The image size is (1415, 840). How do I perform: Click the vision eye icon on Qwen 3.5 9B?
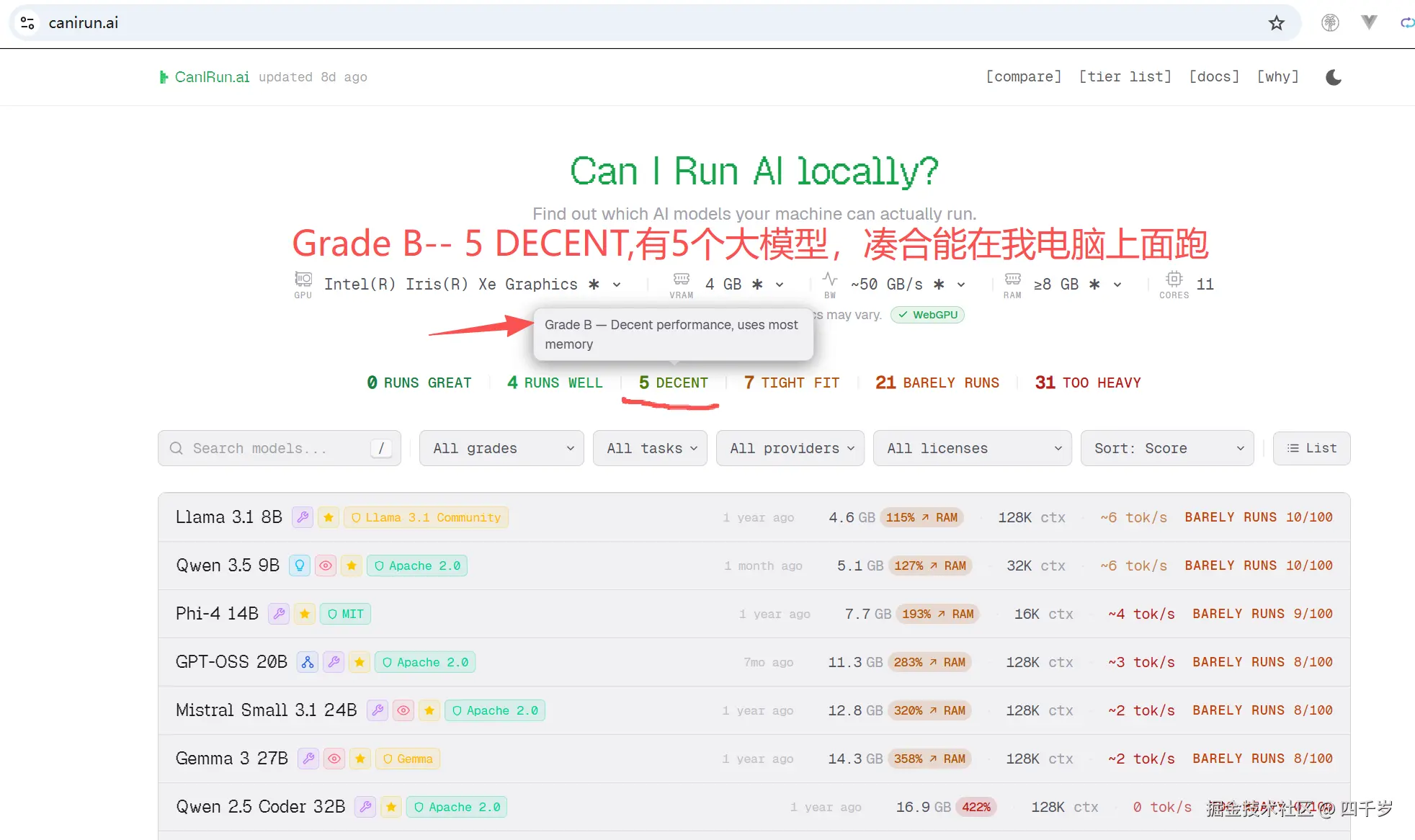[x=326, y=566]
